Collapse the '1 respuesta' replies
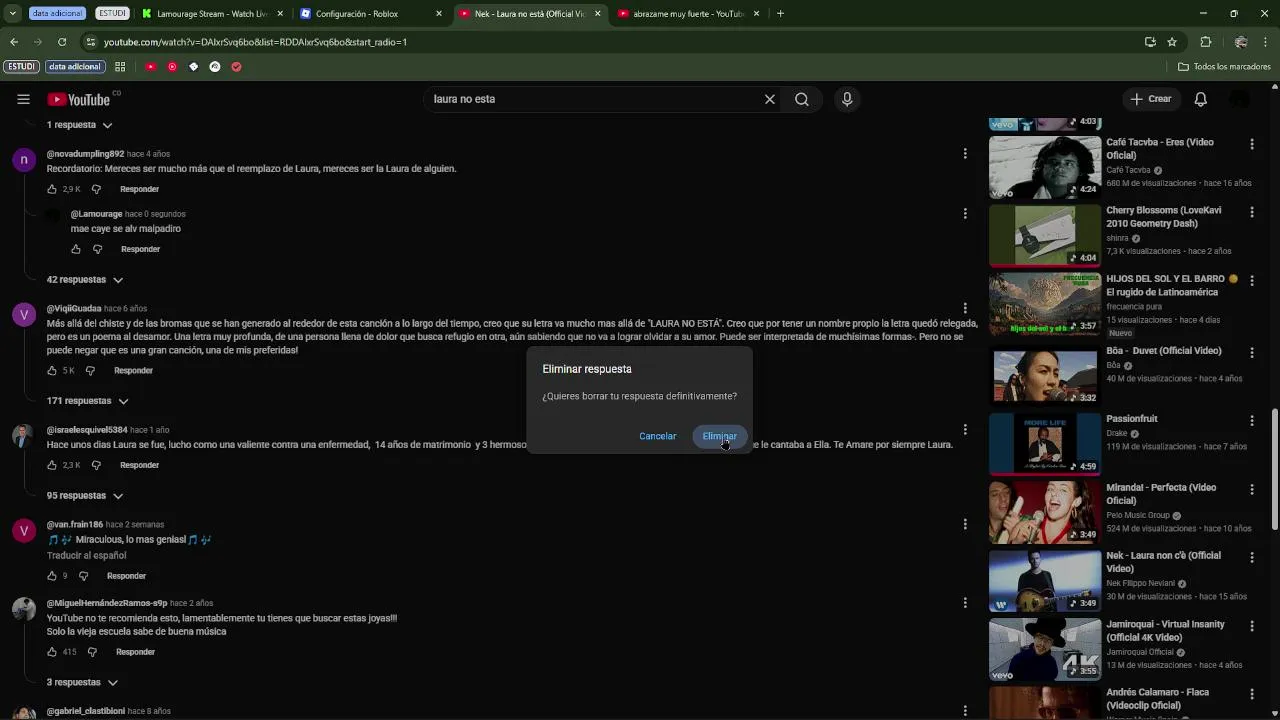1280x720 pixels. [79, 125]
